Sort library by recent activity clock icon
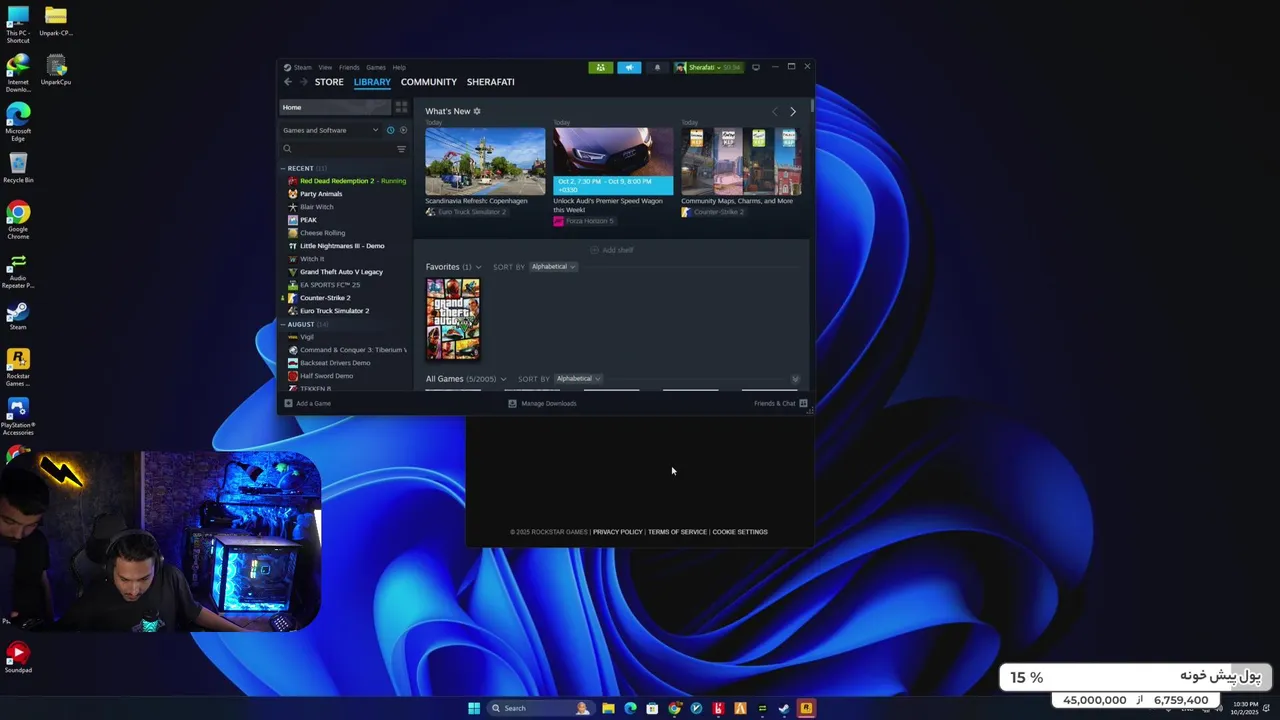The height and width of the screenshot is (720, 1280). click(390, 130)
